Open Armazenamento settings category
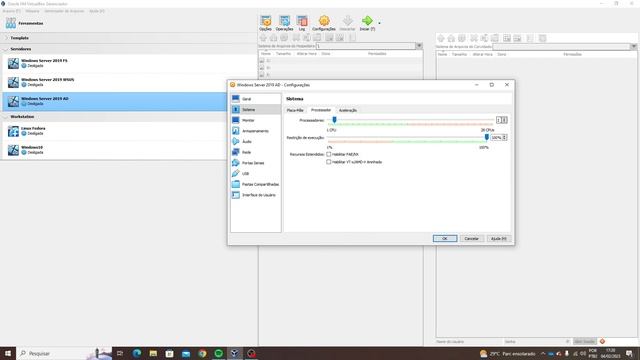 255,131
